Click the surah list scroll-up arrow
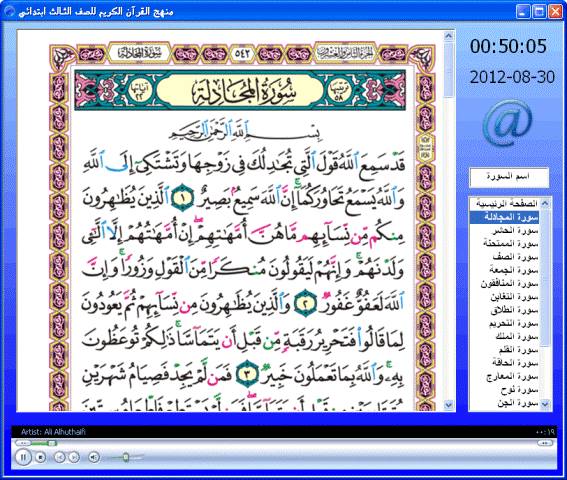Image resolution: width=567 pixels, height=480 pixels. (x=545, y=203)
